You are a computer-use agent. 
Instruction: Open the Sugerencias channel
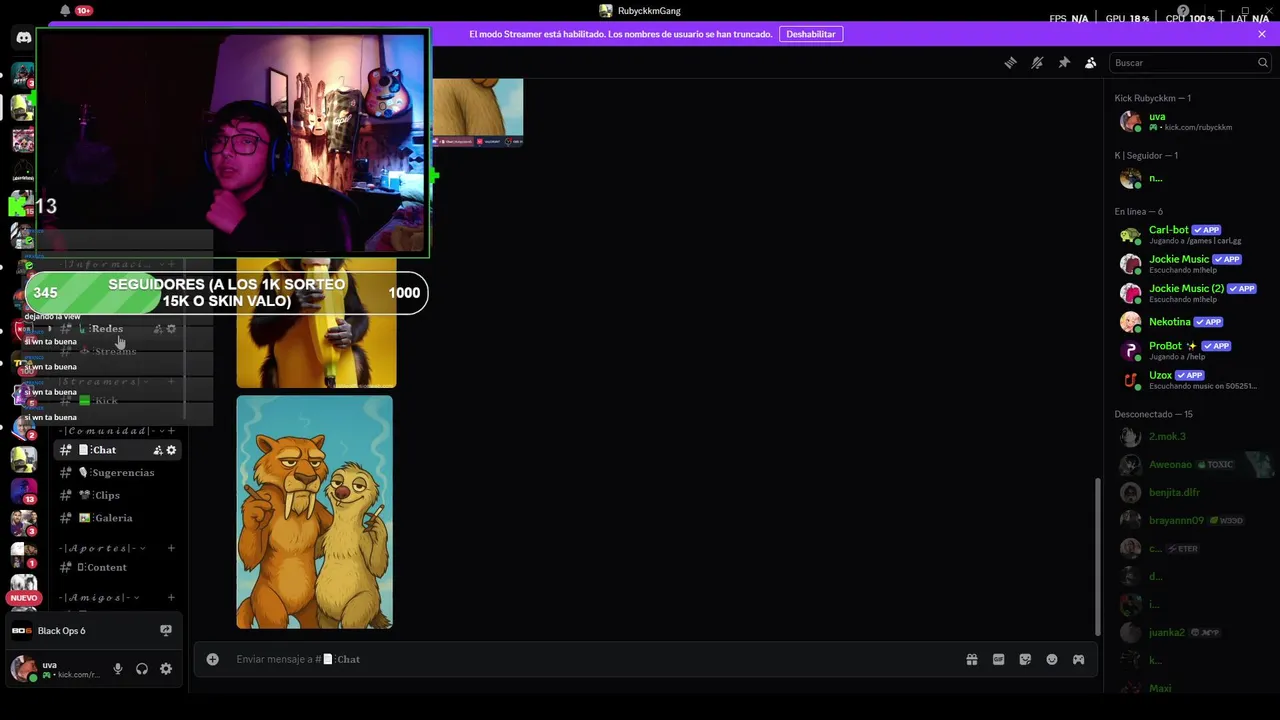point(118,473)
